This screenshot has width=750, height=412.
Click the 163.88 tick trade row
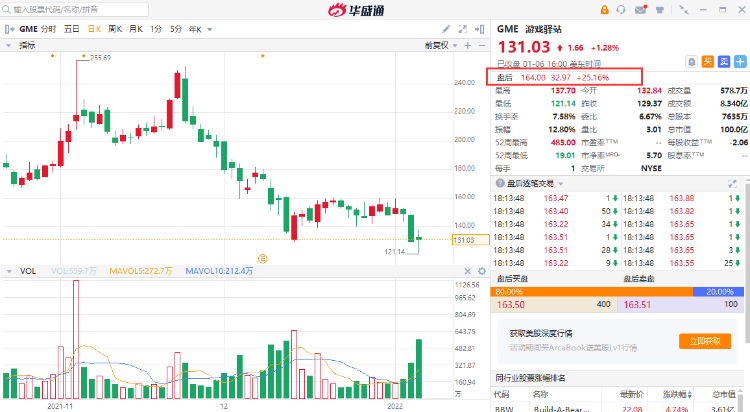[x=681, y=198]
